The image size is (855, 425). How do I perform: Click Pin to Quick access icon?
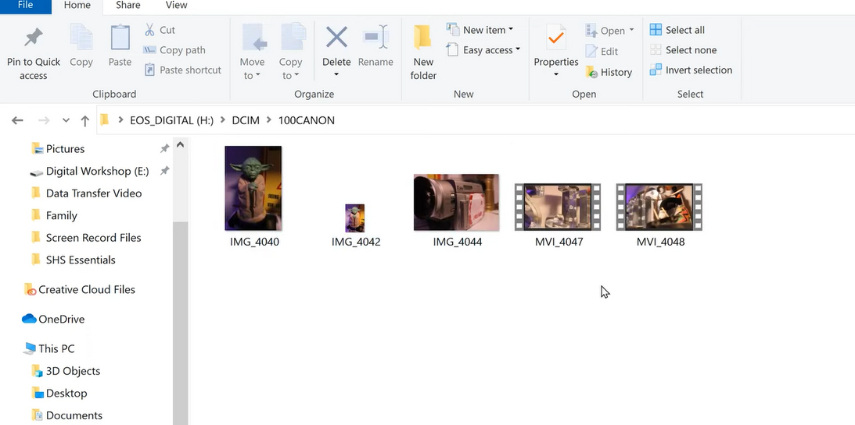pos(33,38)
